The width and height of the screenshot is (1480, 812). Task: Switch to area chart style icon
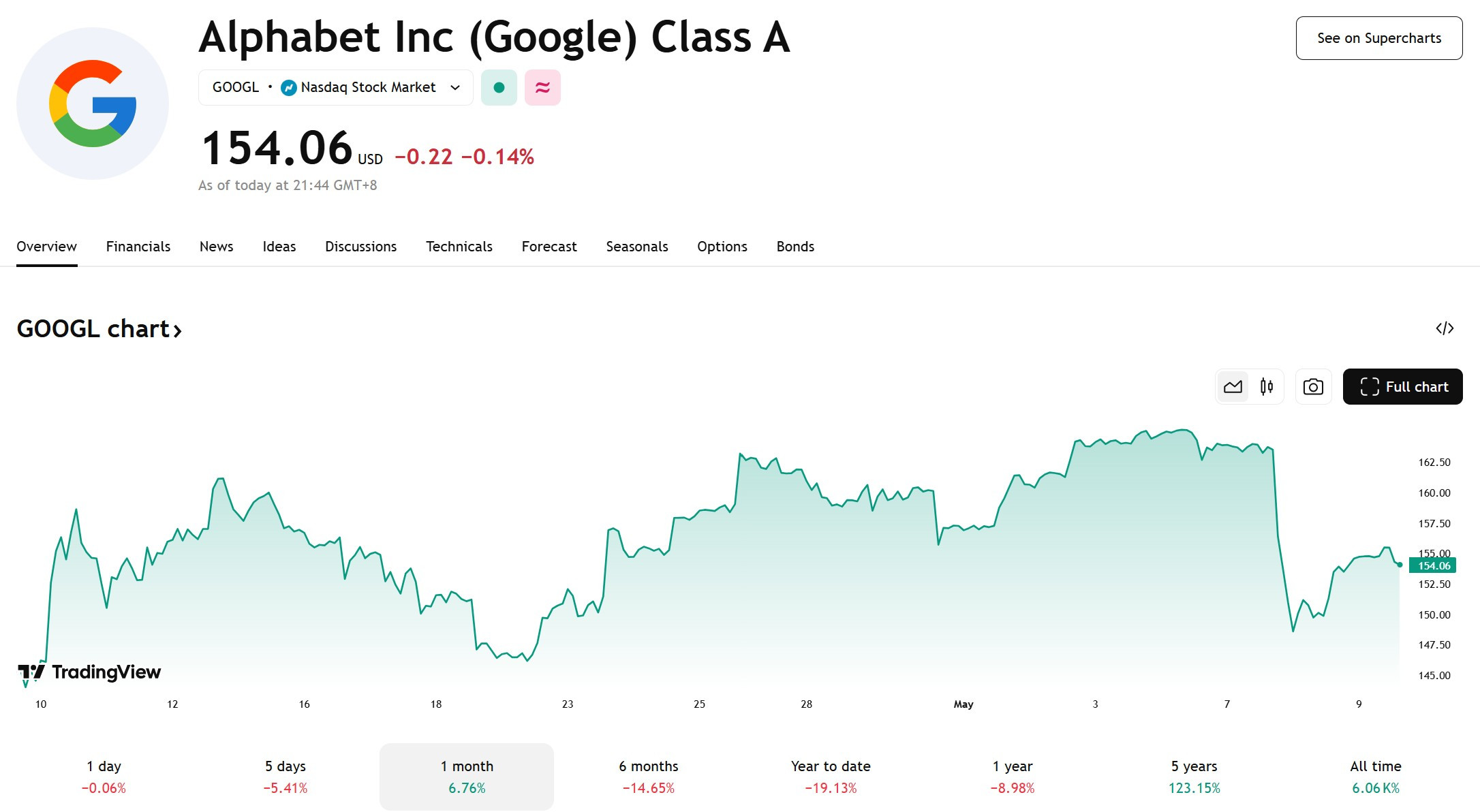(x=1233, y=387)
